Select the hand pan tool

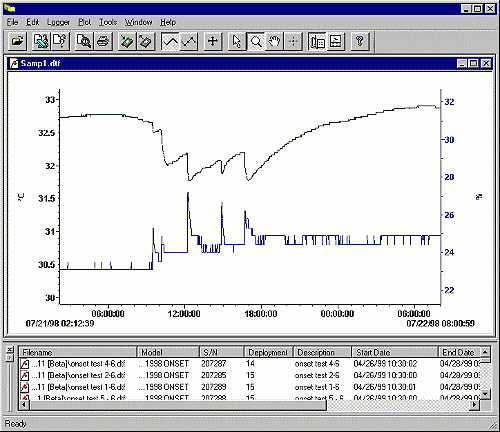[x=274, y=41]
